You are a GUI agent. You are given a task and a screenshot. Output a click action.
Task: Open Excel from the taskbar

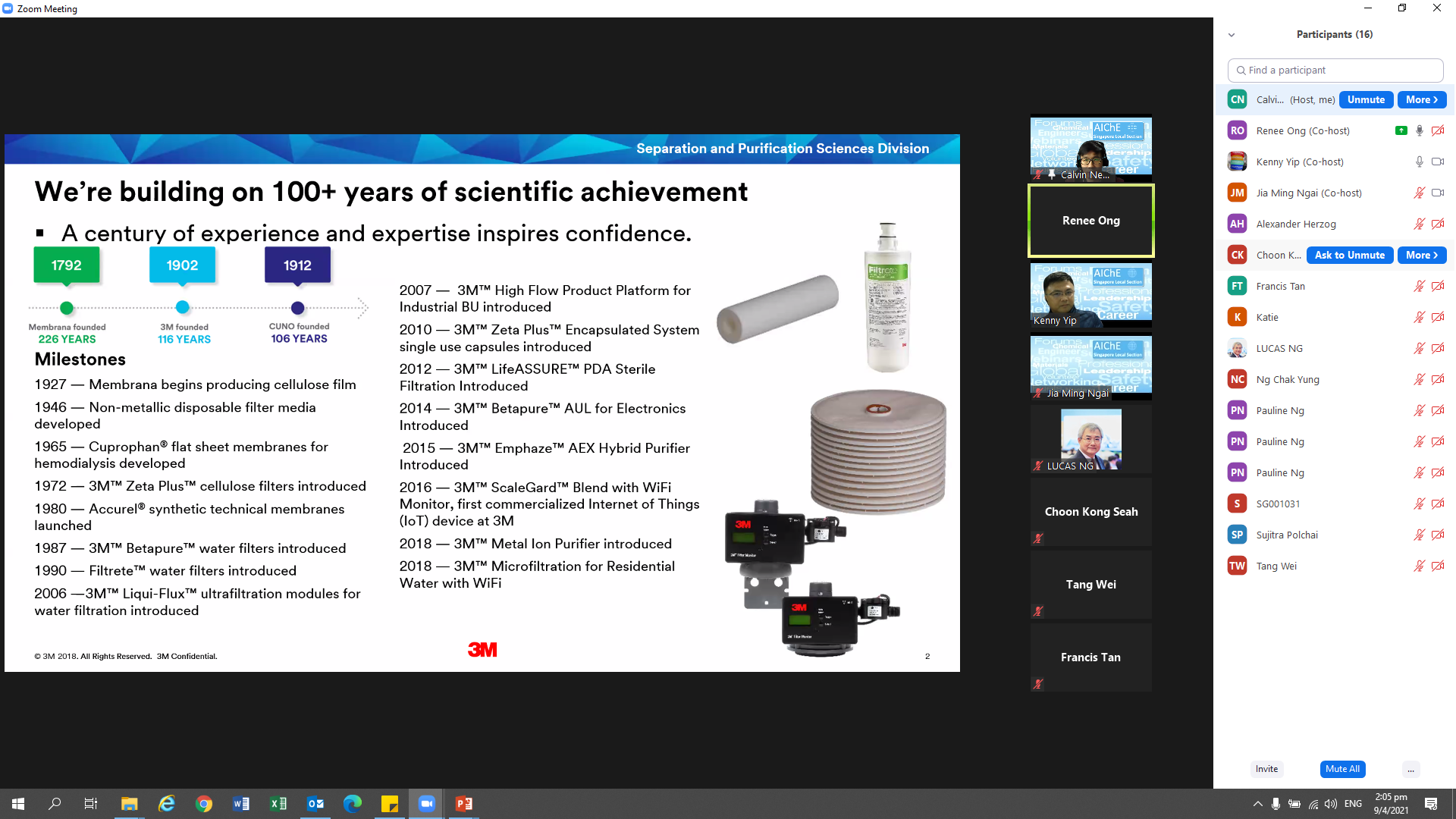278,804
